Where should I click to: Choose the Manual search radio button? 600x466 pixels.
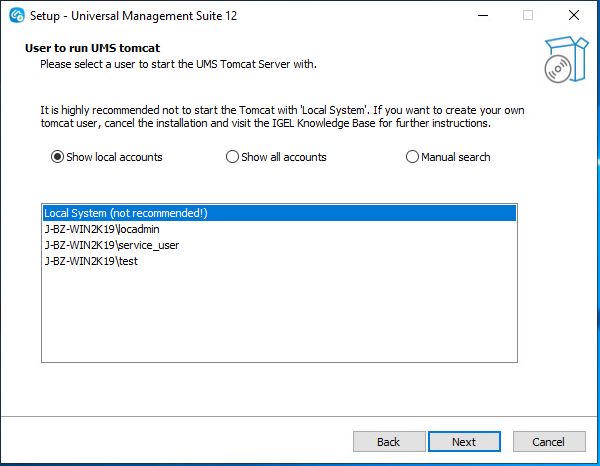tap(412, 157)
